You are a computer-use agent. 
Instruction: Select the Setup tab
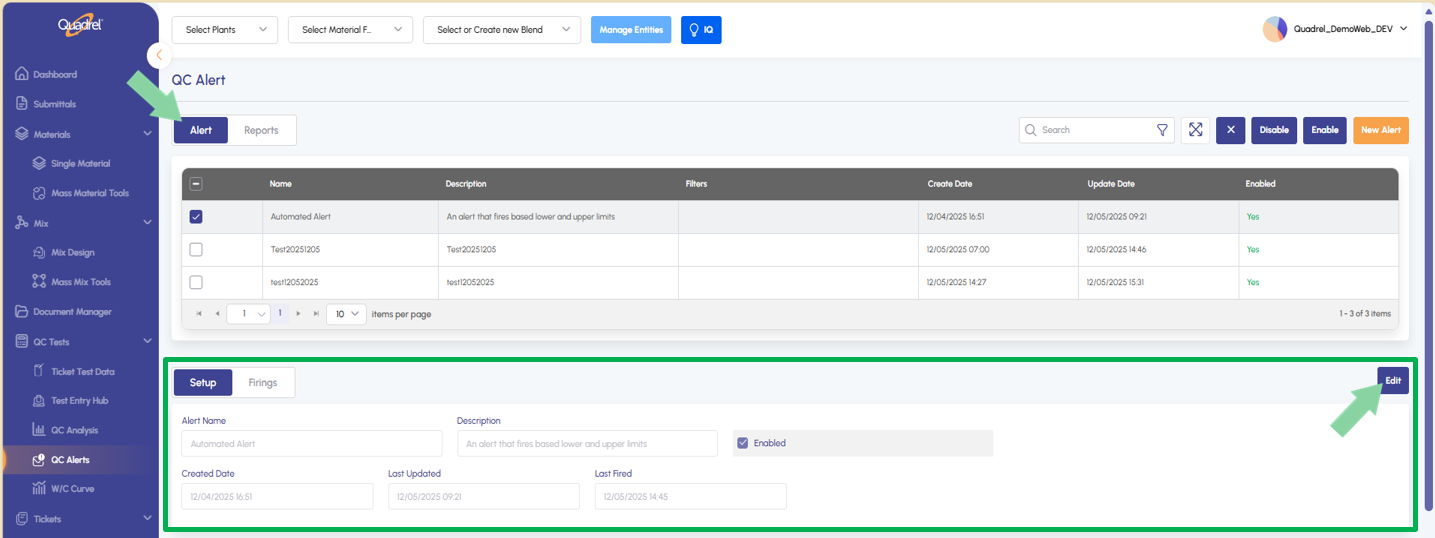click(203, 382)
